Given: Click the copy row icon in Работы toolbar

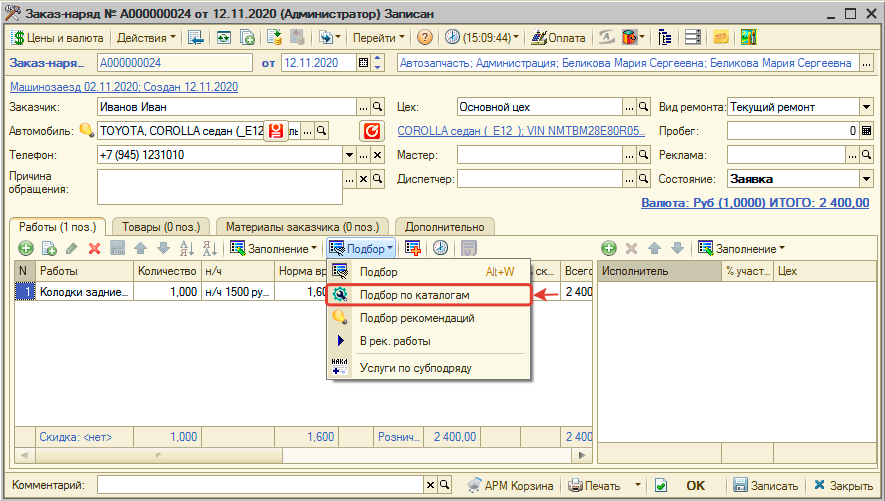Looking at the screenshot, I should (49, 248).
